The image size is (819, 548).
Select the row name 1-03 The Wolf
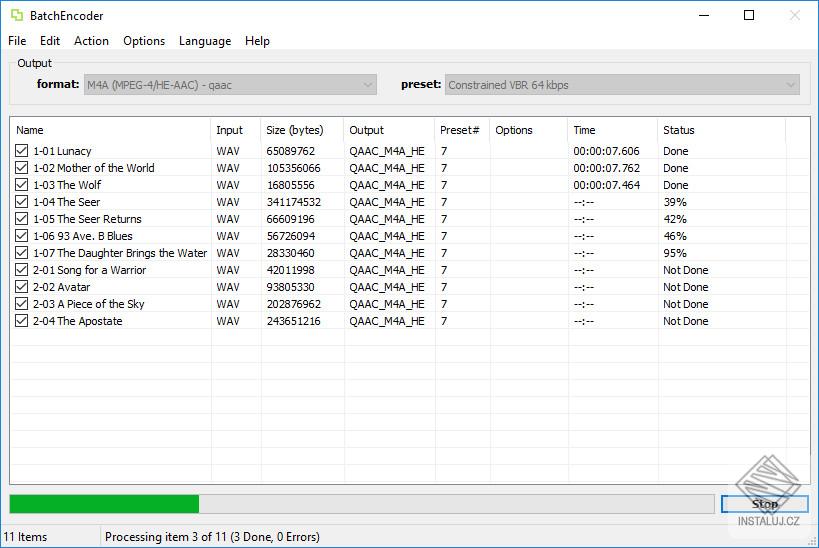tap(67, 185)
